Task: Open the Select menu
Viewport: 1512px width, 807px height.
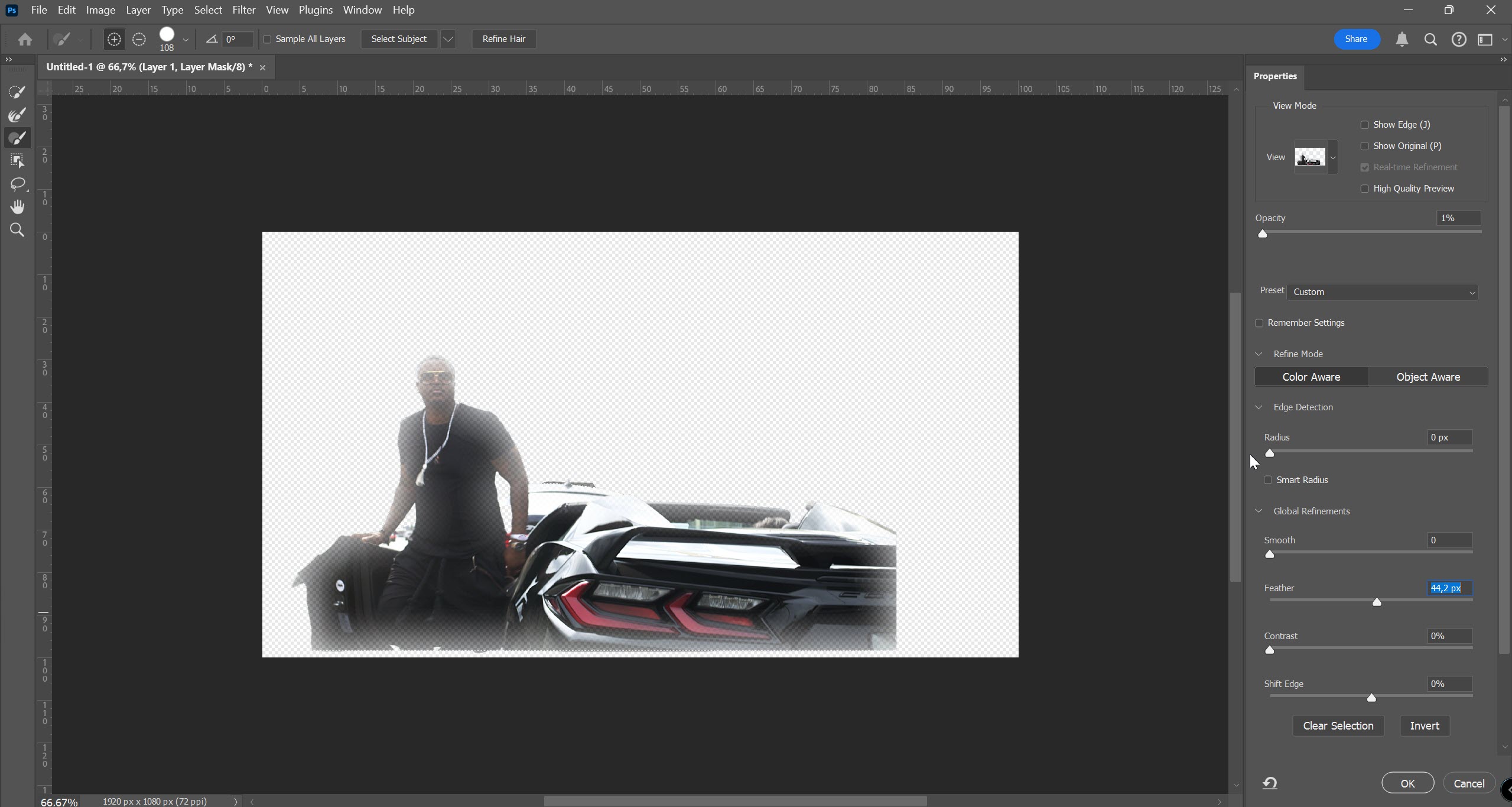Action: pos(207,9)
